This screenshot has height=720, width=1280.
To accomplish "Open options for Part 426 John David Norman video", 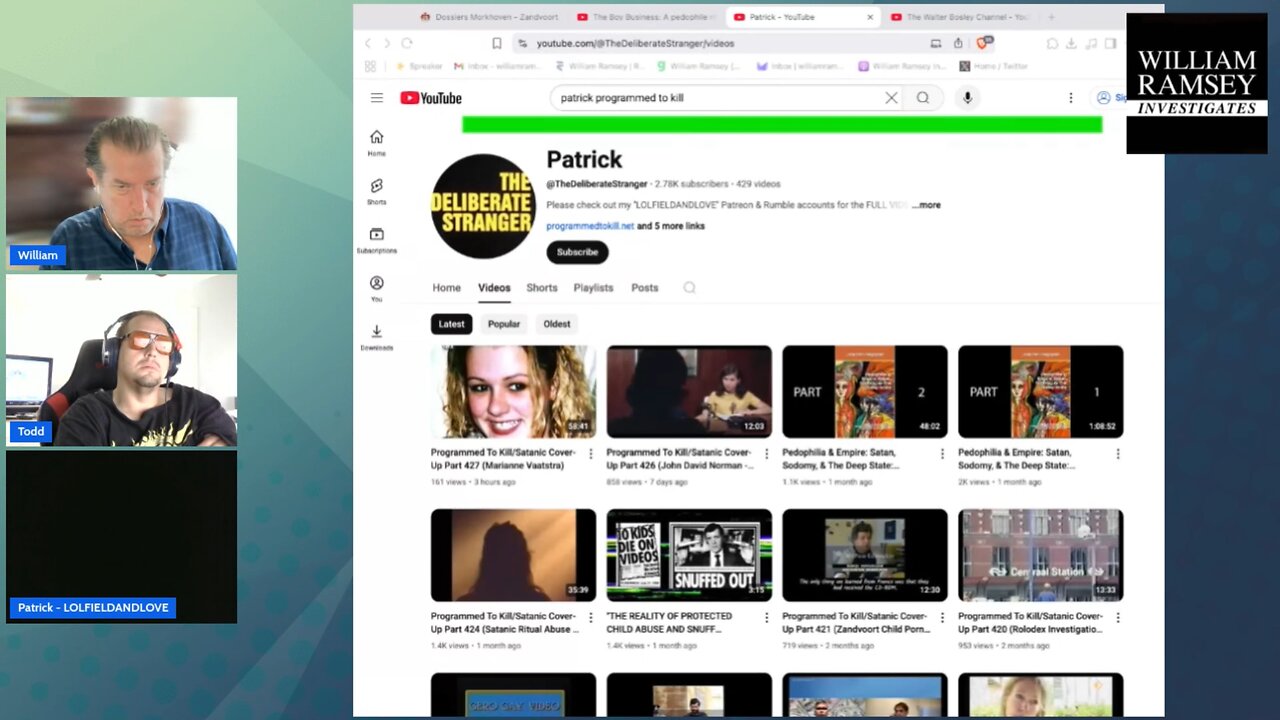I will point(766,453).
